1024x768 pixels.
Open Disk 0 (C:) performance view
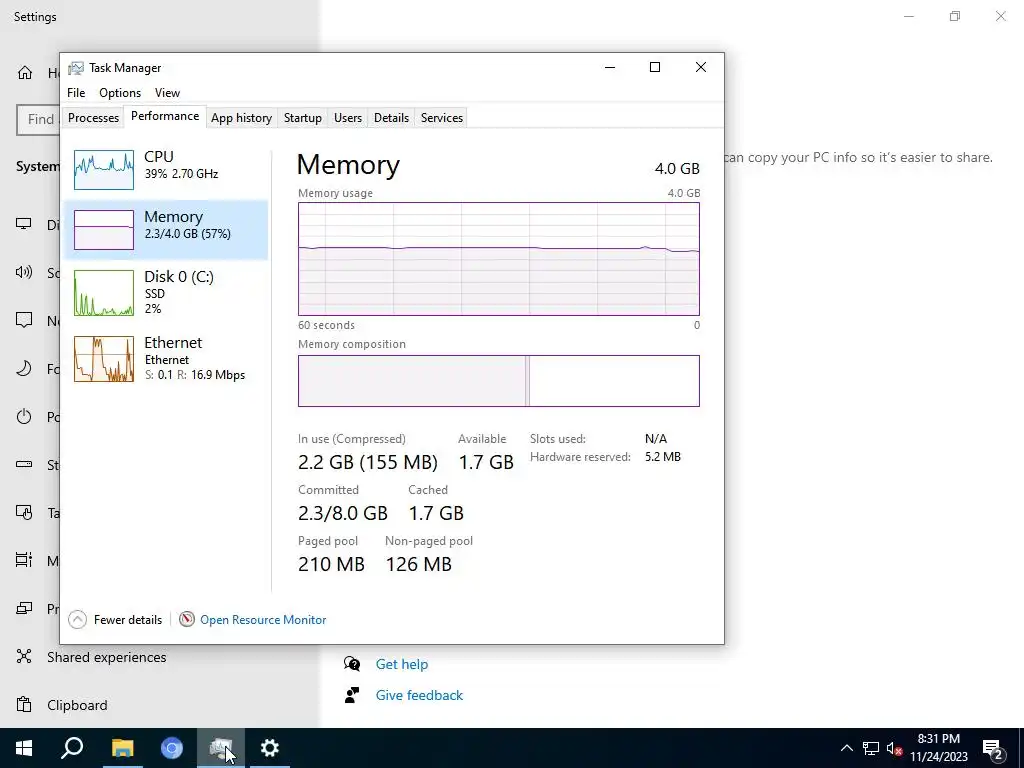166,293
